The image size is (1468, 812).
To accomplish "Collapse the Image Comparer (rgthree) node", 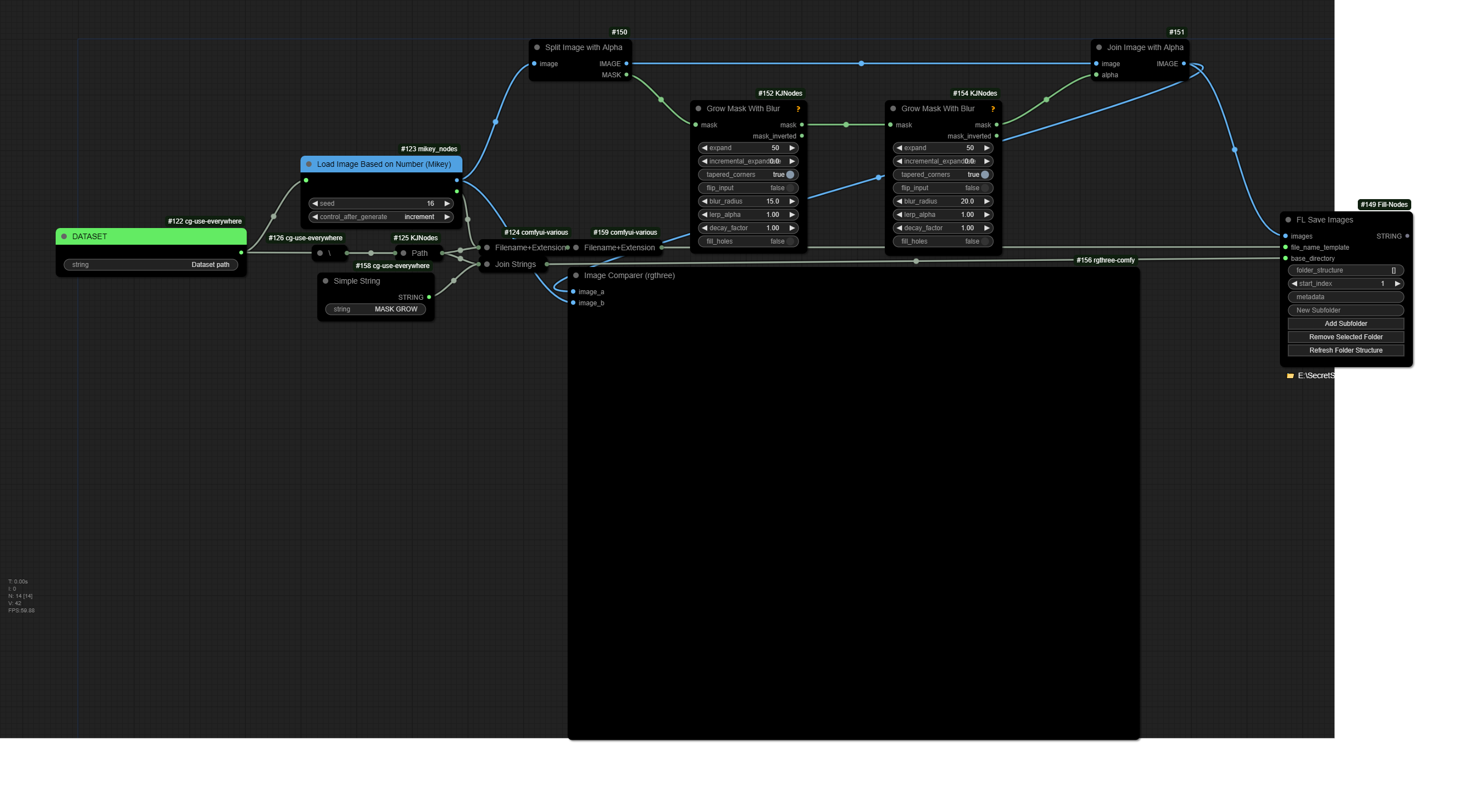I will (576, 276).
